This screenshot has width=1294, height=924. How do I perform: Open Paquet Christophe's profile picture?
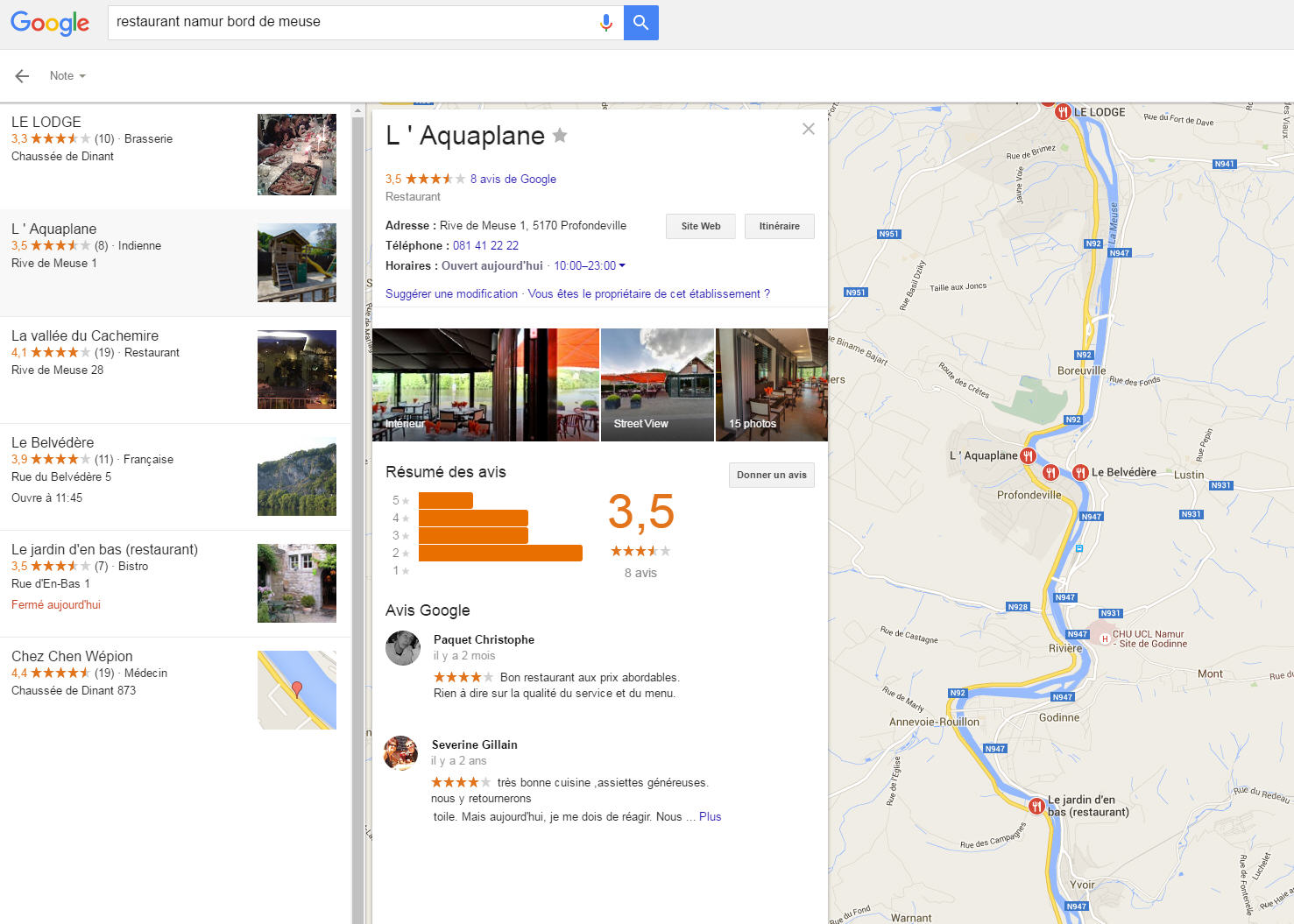coord(403,648)
